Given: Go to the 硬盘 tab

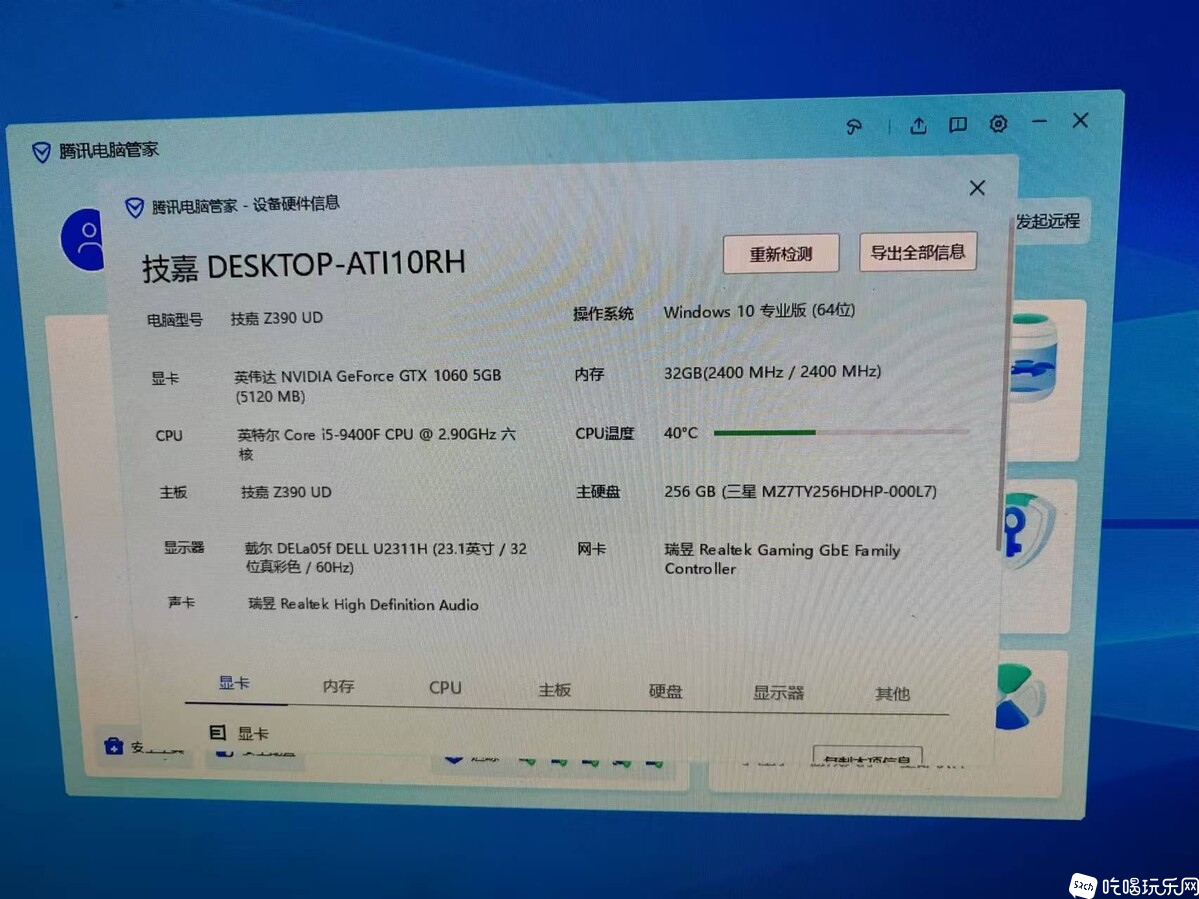Looking at the screenshot, I should pos(665,691).
